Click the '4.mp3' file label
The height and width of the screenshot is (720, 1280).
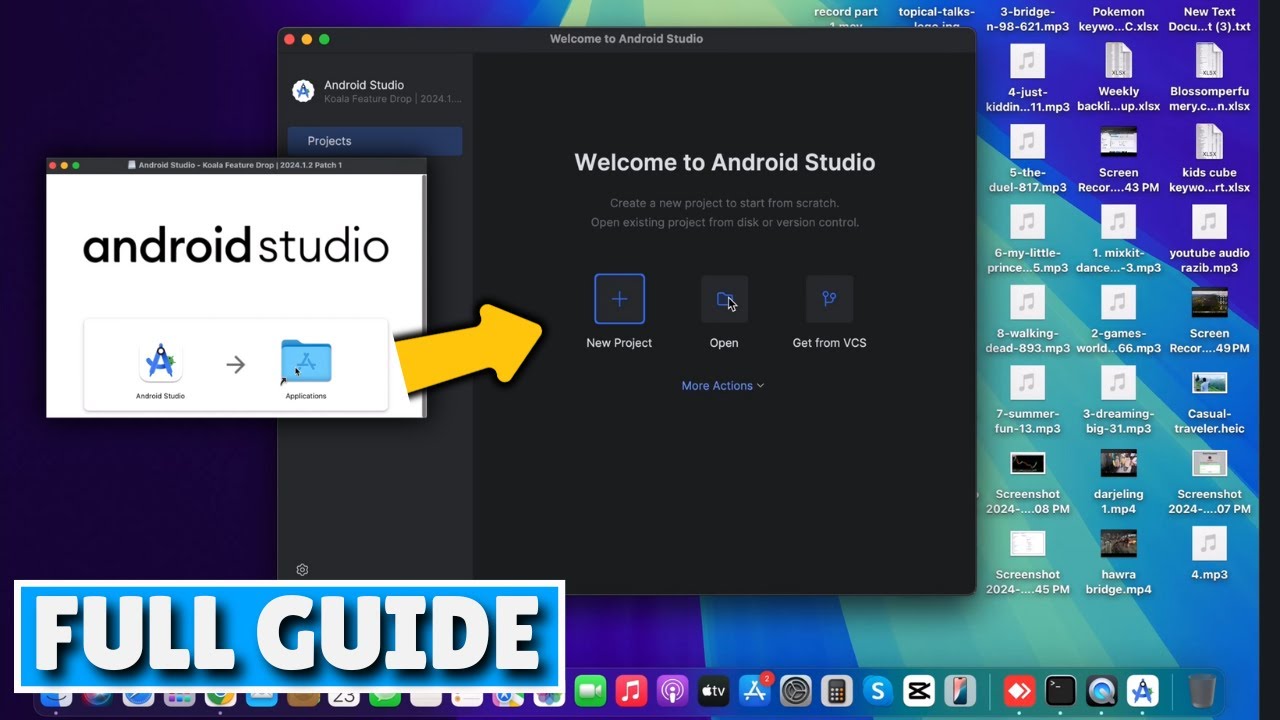point(1209,575)
